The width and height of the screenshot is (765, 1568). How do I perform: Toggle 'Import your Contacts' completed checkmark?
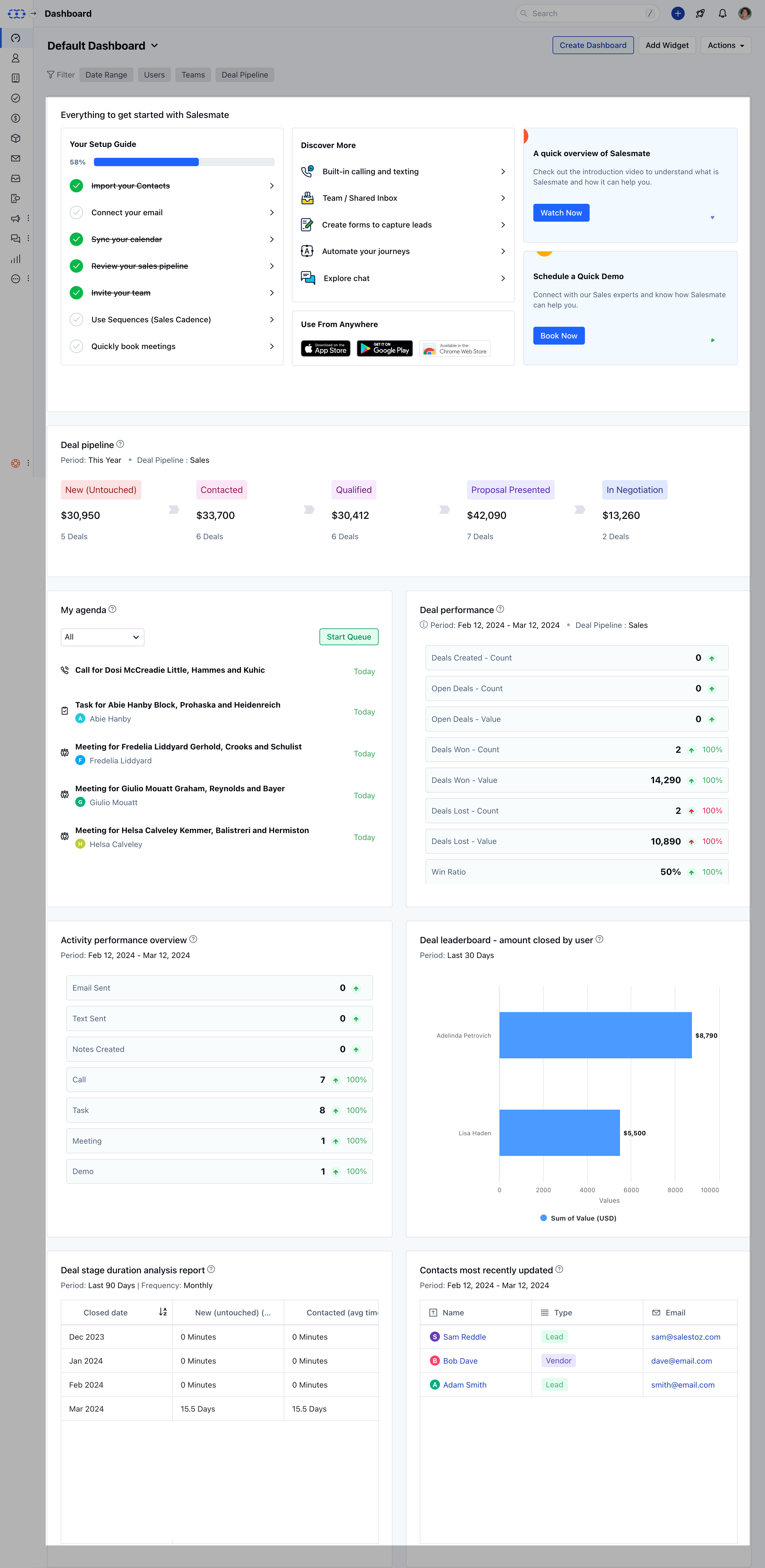(x=76, y=186)
